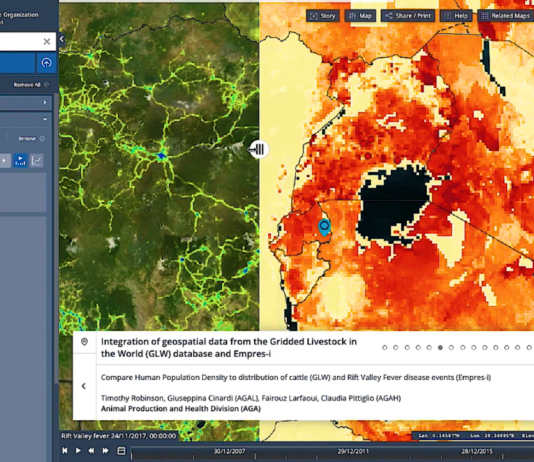Open the Related Maps menu
Image resolution: width=534 pixels, height=462 pixels.
[x=506, y=16]
